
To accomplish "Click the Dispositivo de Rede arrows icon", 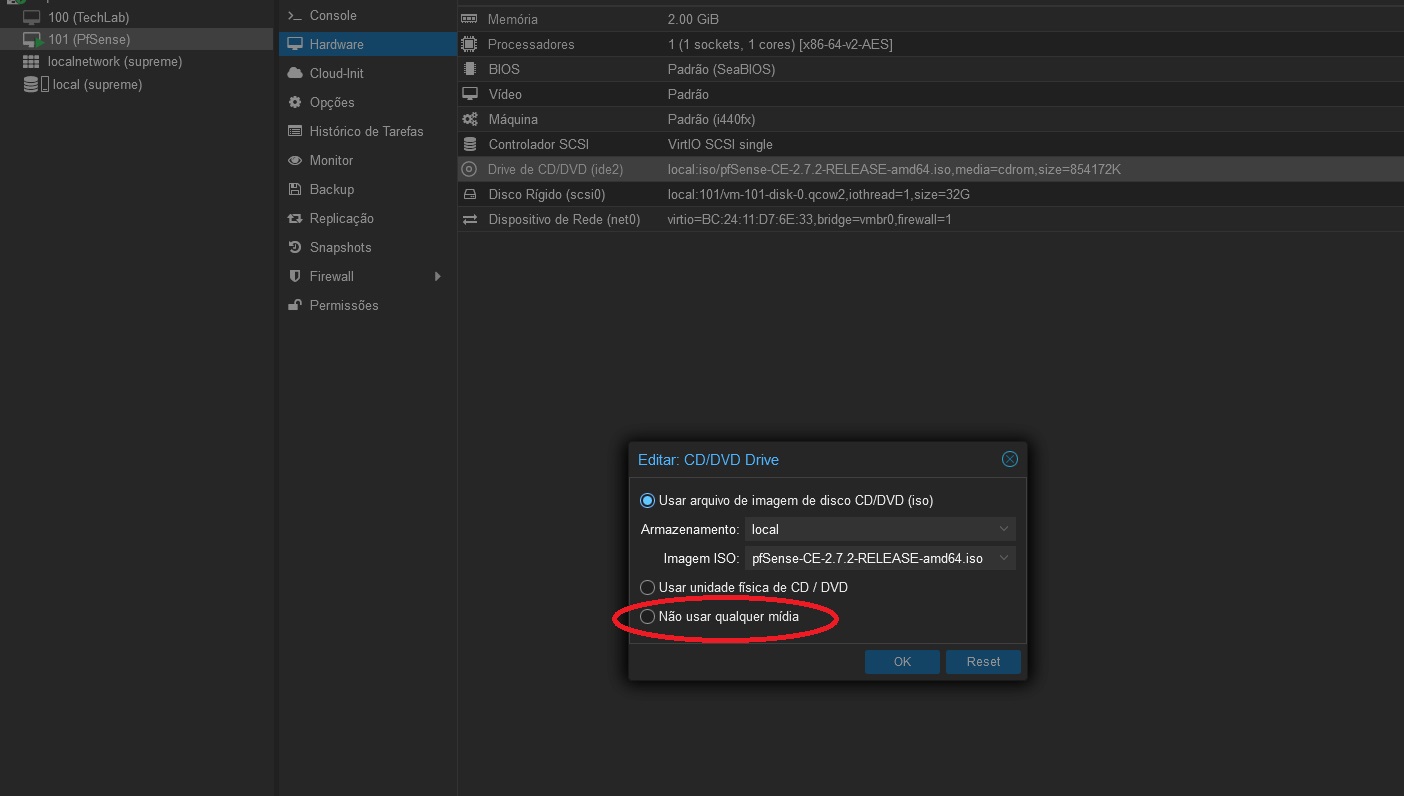I will [x=469, y=219].
